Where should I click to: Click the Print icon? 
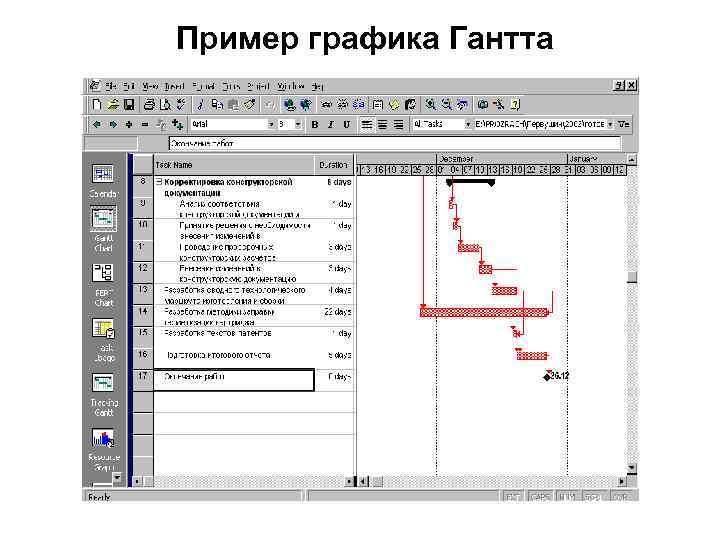(149, 105)
